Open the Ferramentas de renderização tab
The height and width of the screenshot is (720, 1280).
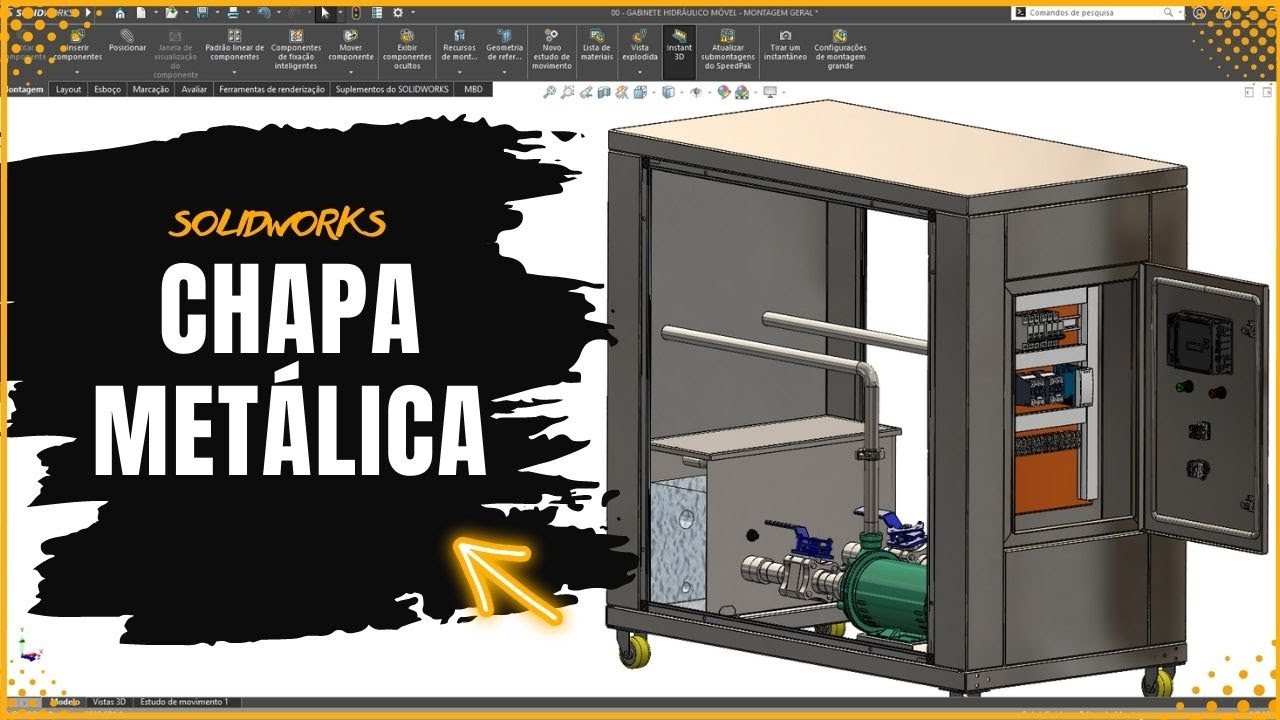coord(272,89)
